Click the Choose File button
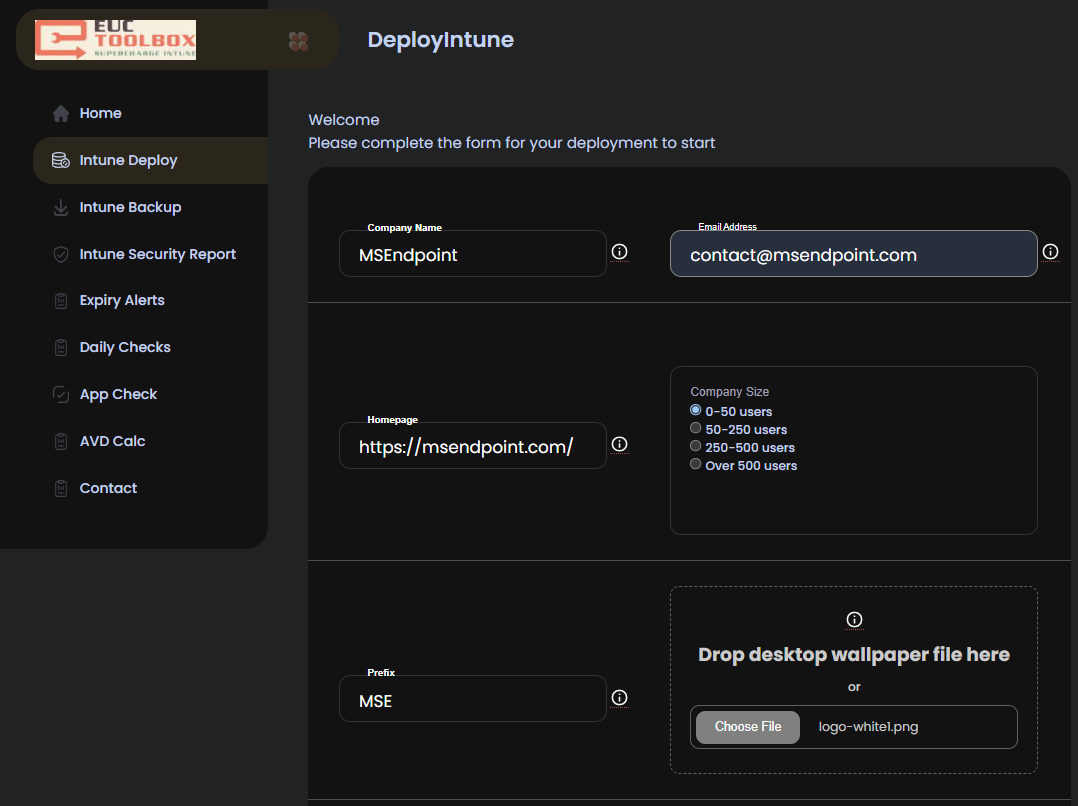 tap(746, 727)
